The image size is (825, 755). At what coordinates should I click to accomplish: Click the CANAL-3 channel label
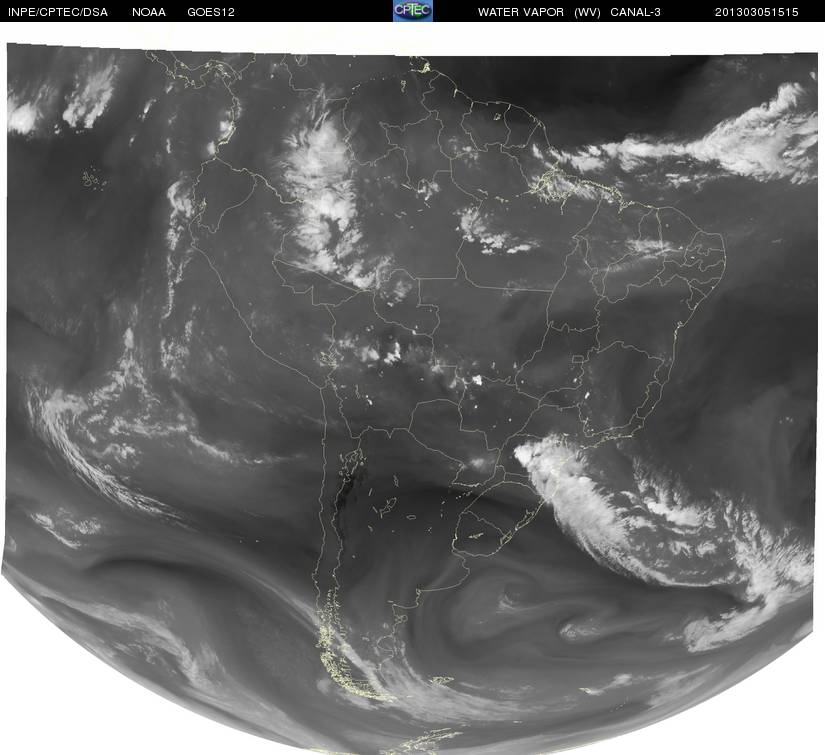pos(636,12)
